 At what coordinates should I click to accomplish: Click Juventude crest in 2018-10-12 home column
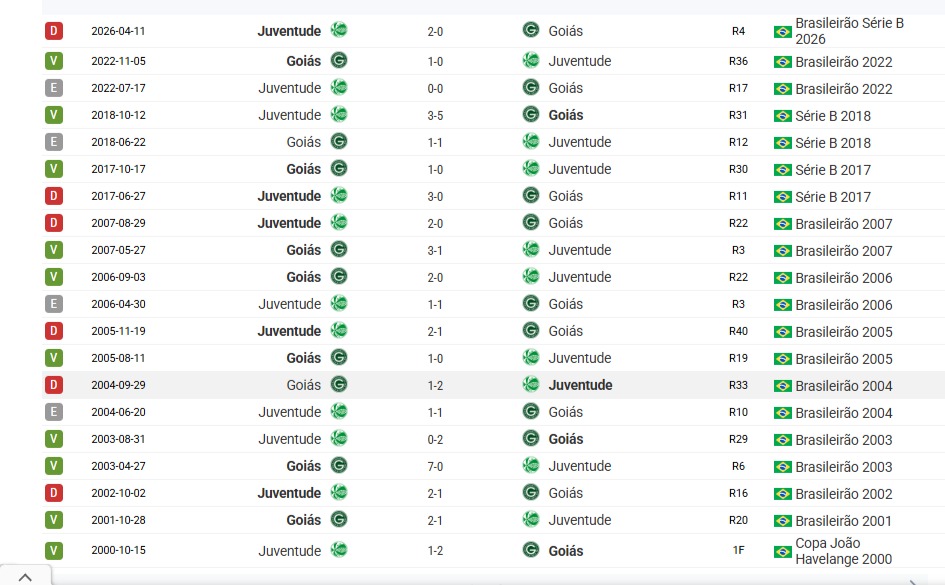tap(339, 114)
